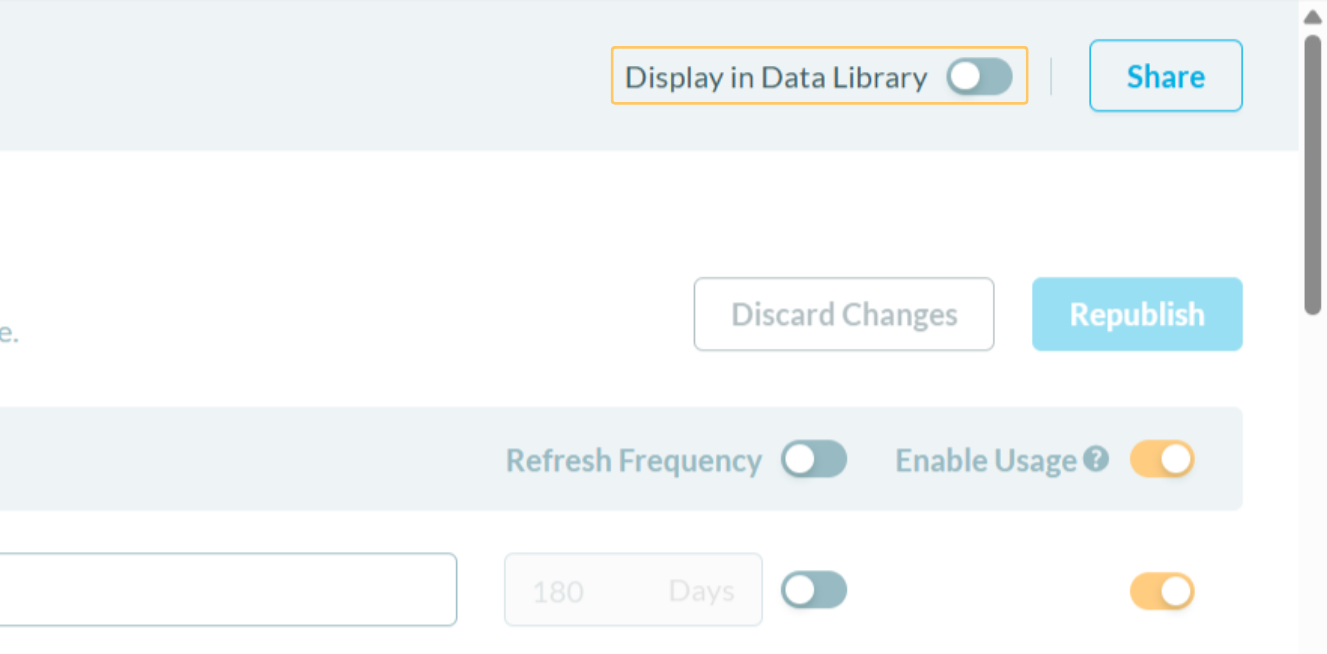Toggle the Display in Data Library switch
The width and height of the screenshot is (1327, 654).
click(x=980, y=77)
